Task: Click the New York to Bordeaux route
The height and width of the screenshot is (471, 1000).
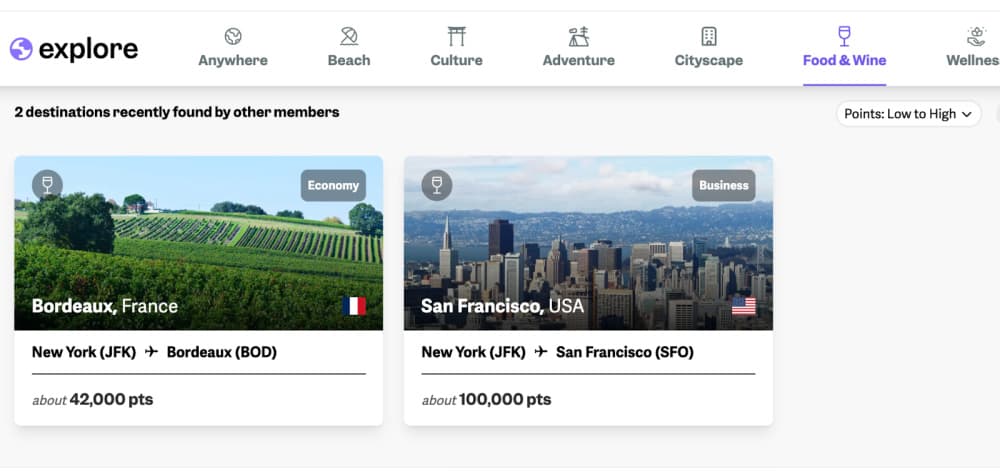Action: (x=154, y=352)
